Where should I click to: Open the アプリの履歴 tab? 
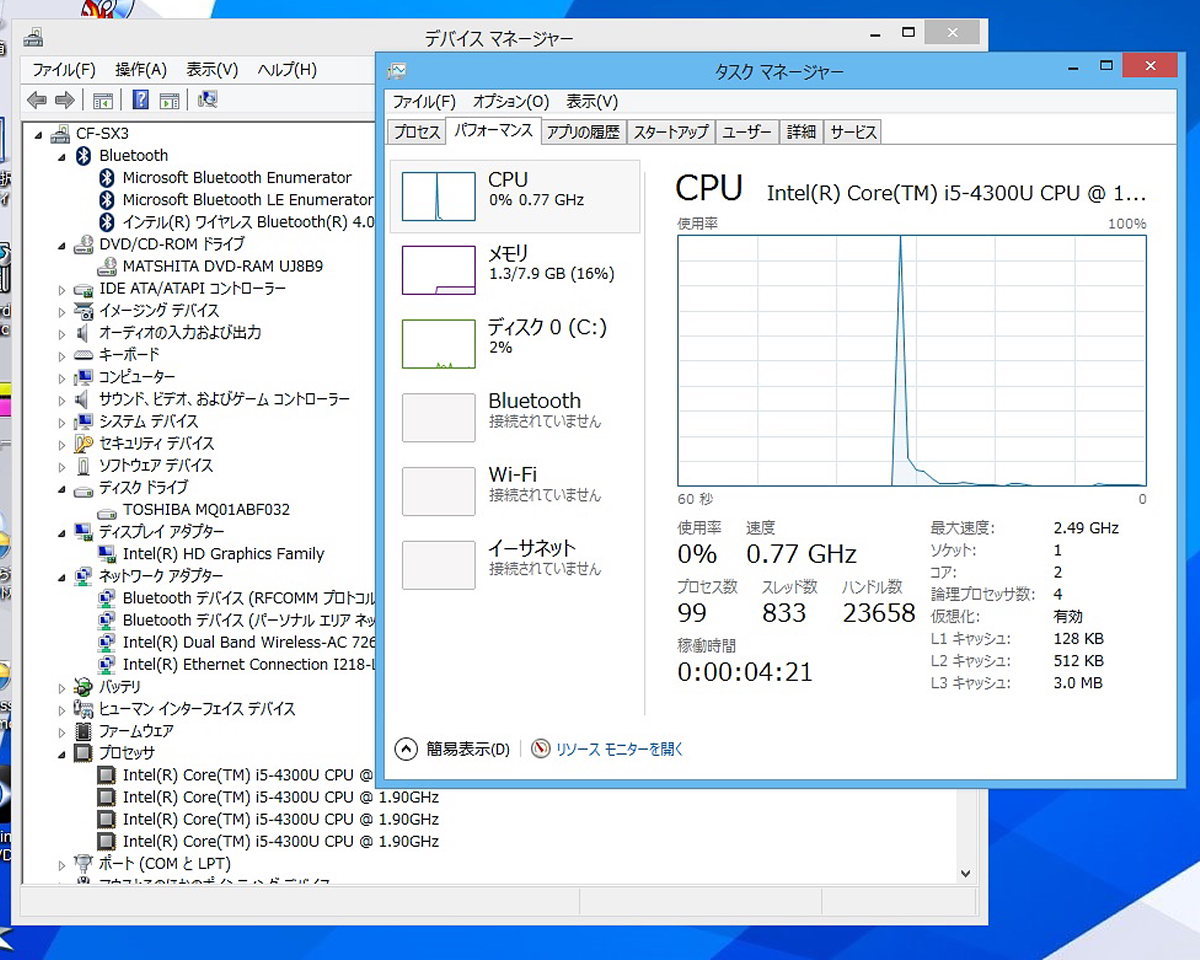pos(584,132)
